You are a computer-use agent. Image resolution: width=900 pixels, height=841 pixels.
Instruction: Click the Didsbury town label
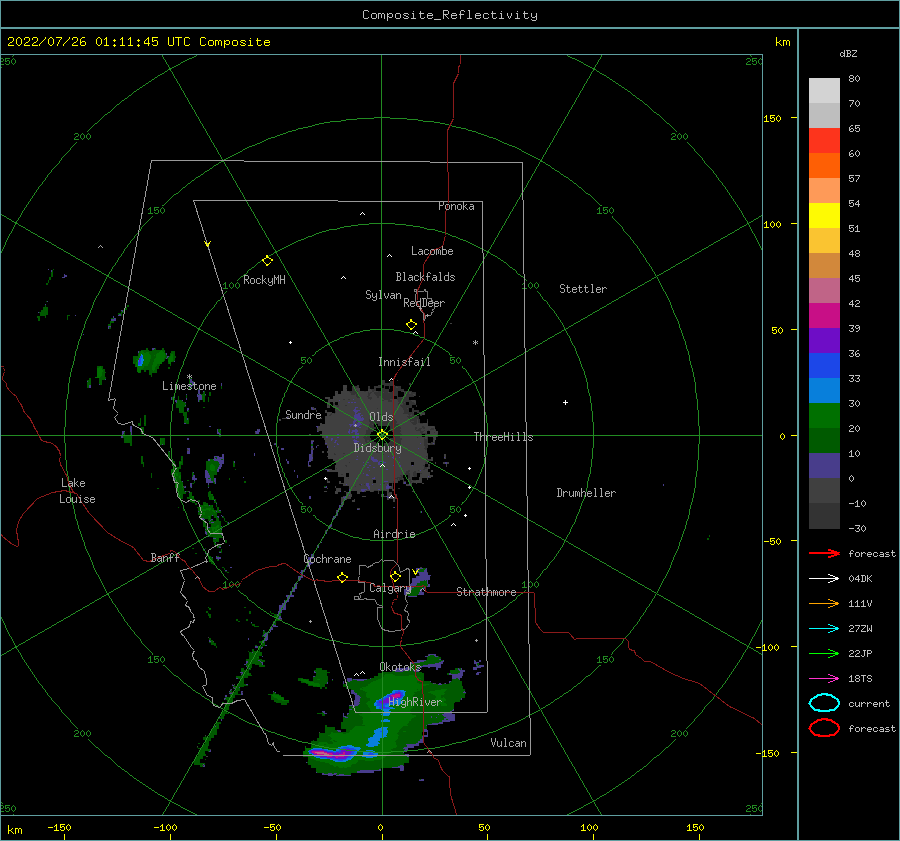click(x=377, y=448)
